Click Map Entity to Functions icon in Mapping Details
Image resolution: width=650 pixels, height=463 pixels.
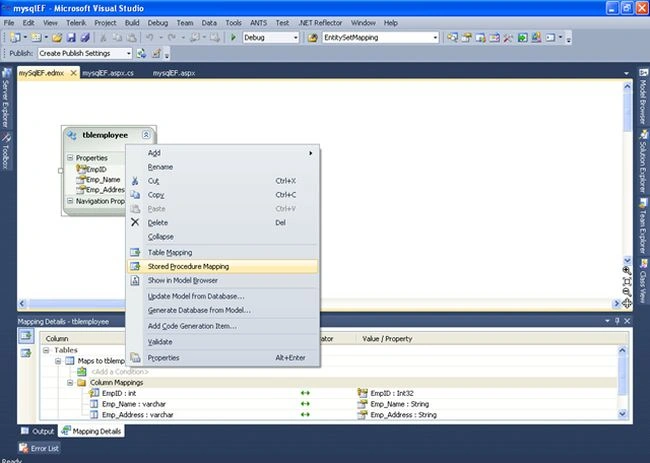26,353
